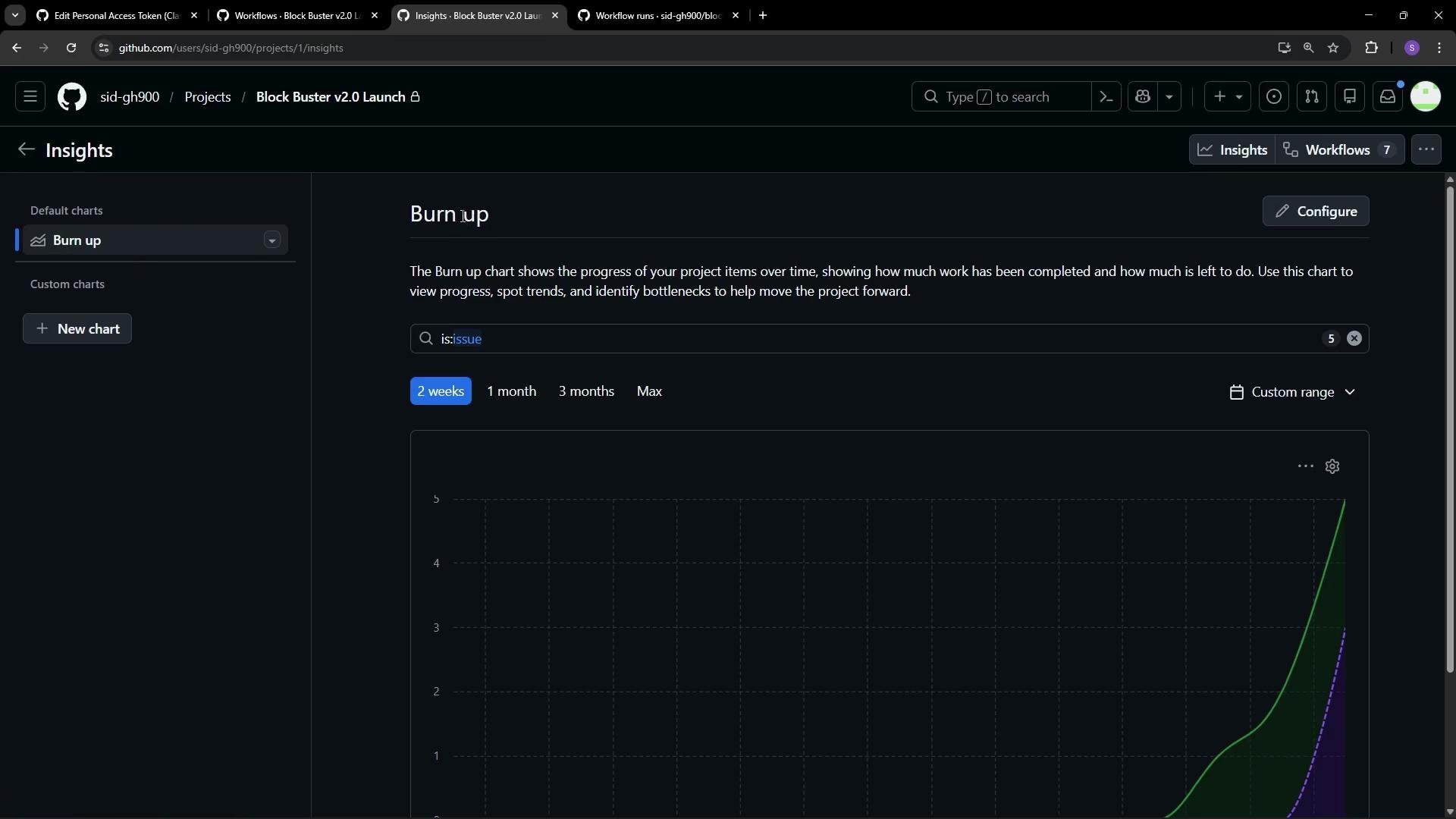
Task: Click the Configure chart button
Action: pos(1316,211)
